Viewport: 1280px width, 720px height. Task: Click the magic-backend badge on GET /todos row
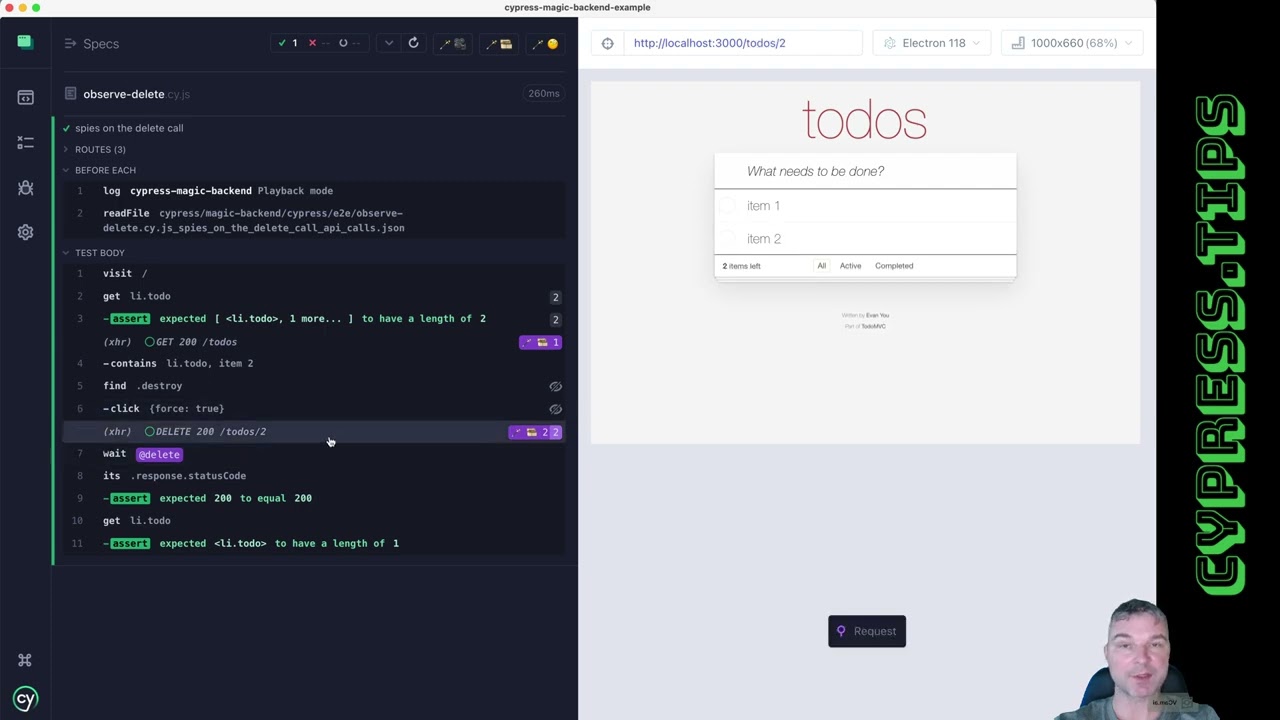540,342
